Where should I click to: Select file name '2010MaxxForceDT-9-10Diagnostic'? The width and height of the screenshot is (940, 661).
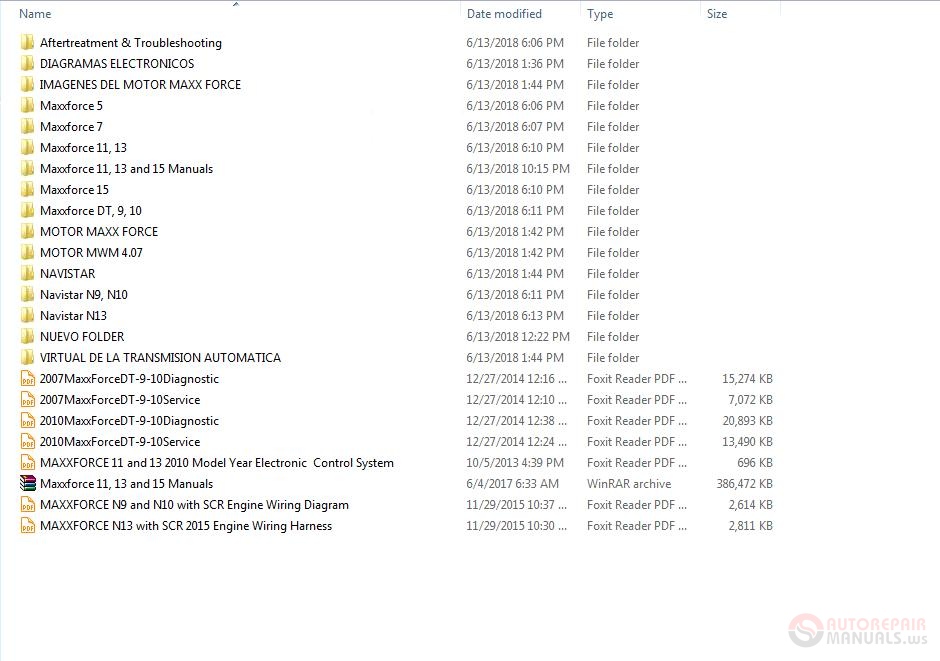pos(129,421)
